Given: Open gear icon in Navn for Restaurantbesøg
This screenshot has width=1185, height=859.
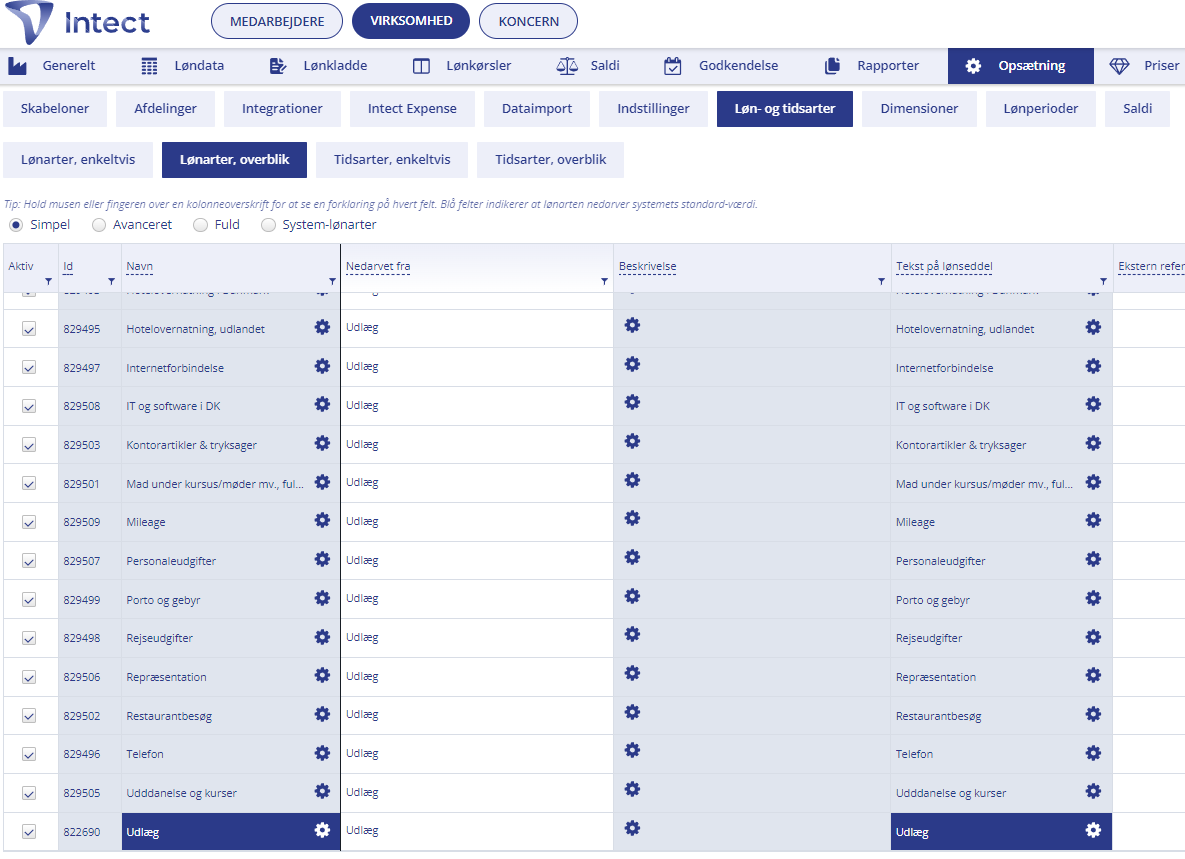Looking at the screenshot, I should click(322, 714).
